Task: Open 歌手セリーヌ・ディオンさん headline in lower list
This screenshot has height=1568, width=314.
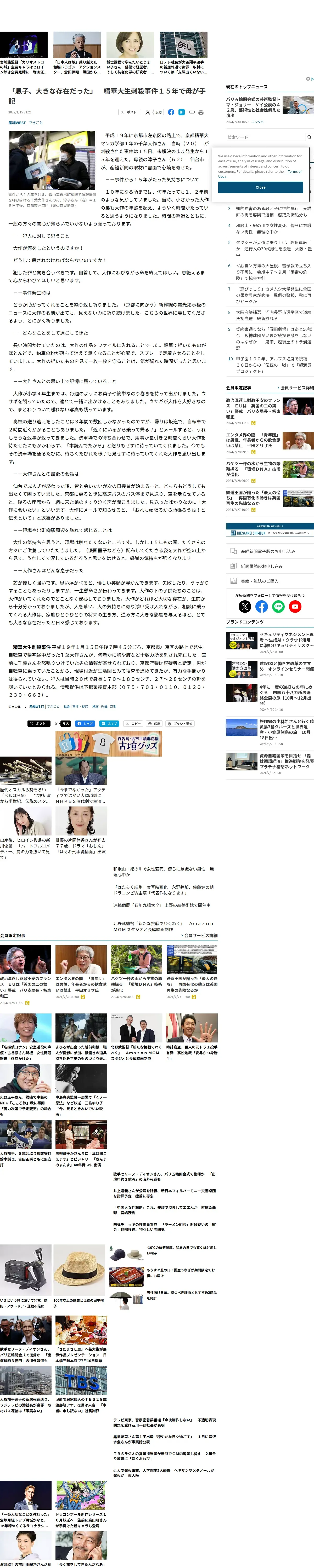Action: click(x=164, y=1177)
